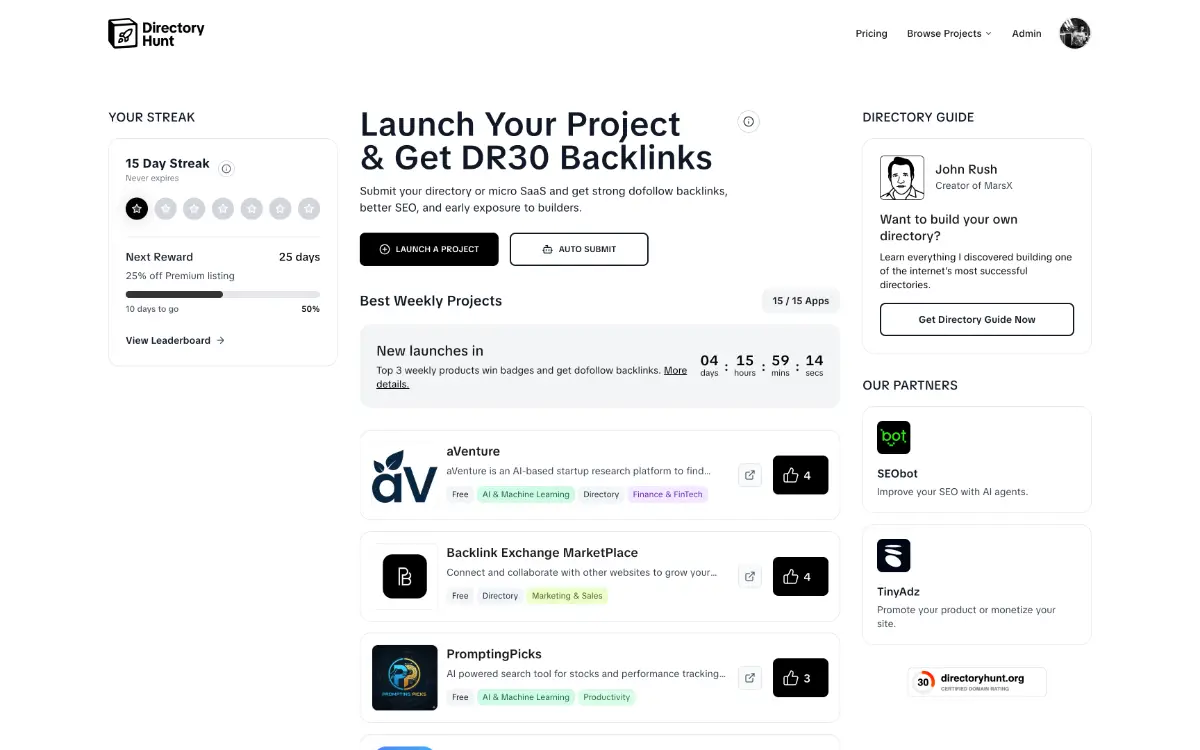The width and height of the screenshot is (1200, 750).
Task: Open the Pricing page
Action: click(x=871, y=34)
